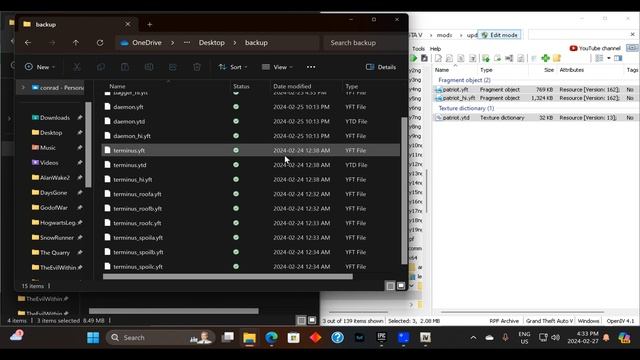Click the Rename icon in Explorer toolbar

pos(149,67)
